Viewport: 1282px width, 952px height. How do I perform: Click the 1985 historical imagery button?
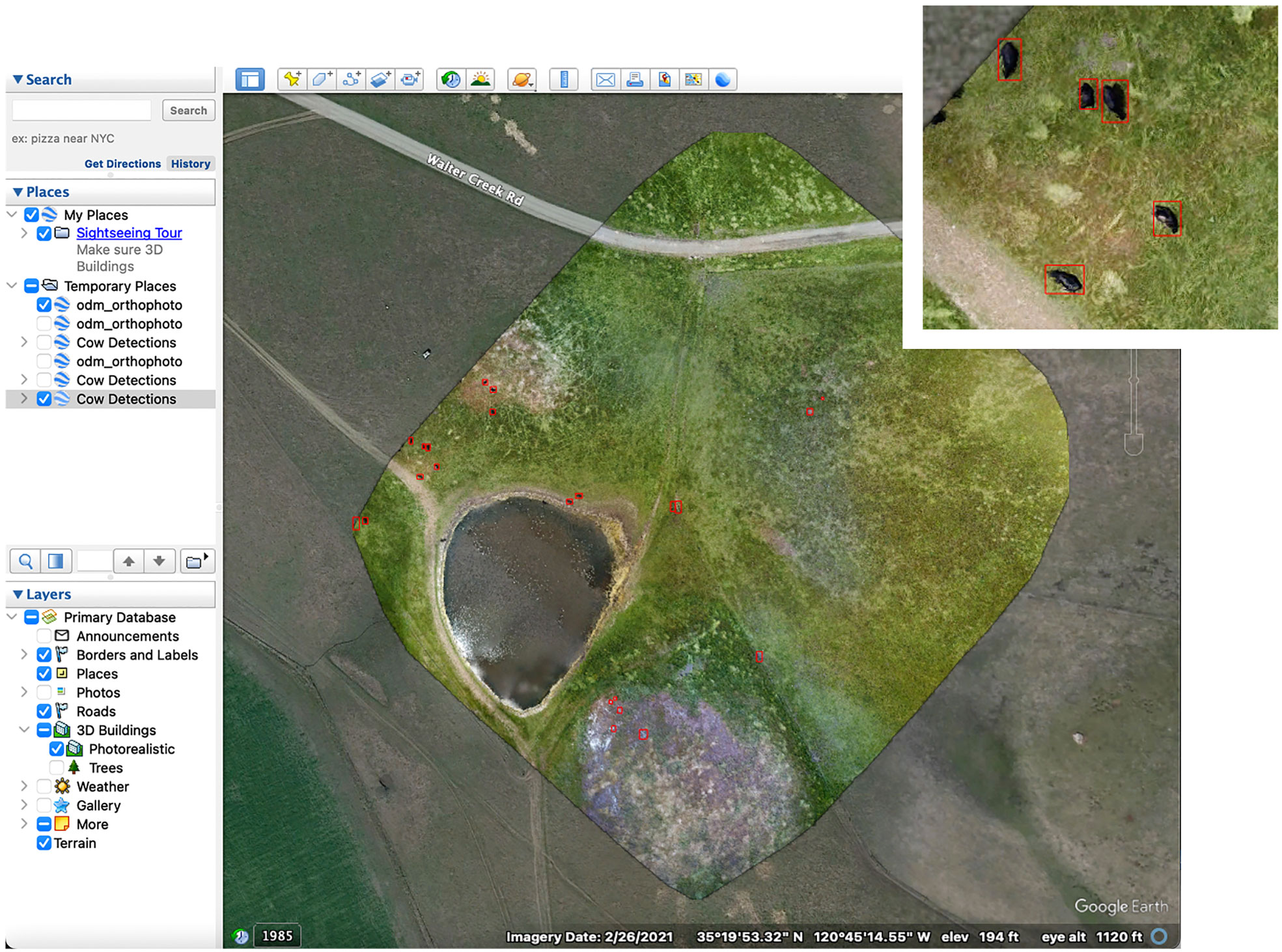(x=277, y=936)
